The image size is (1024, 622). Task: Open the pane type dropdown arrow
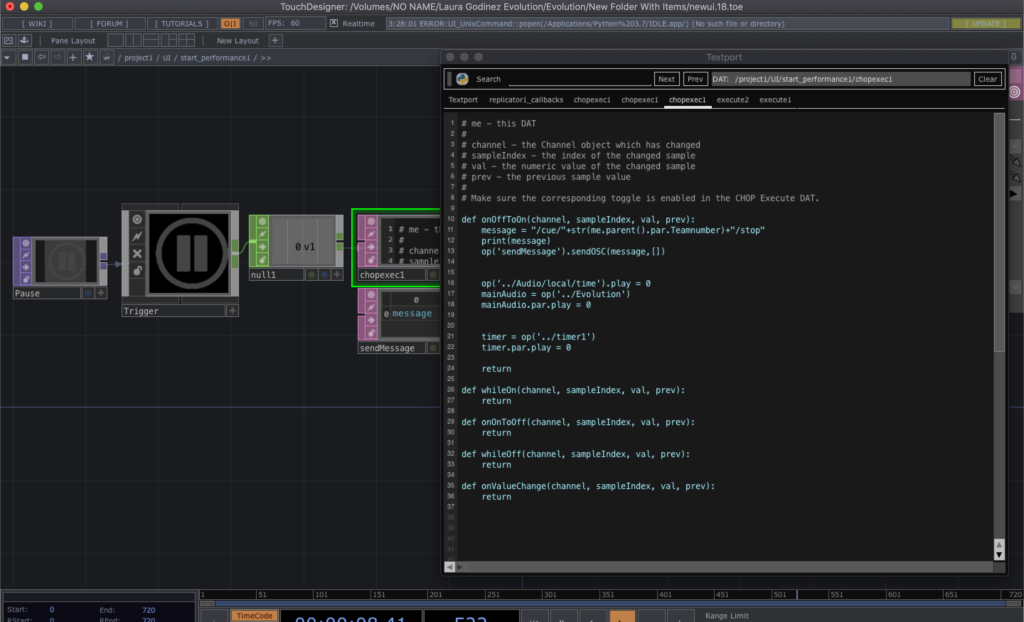click(7, 57)
